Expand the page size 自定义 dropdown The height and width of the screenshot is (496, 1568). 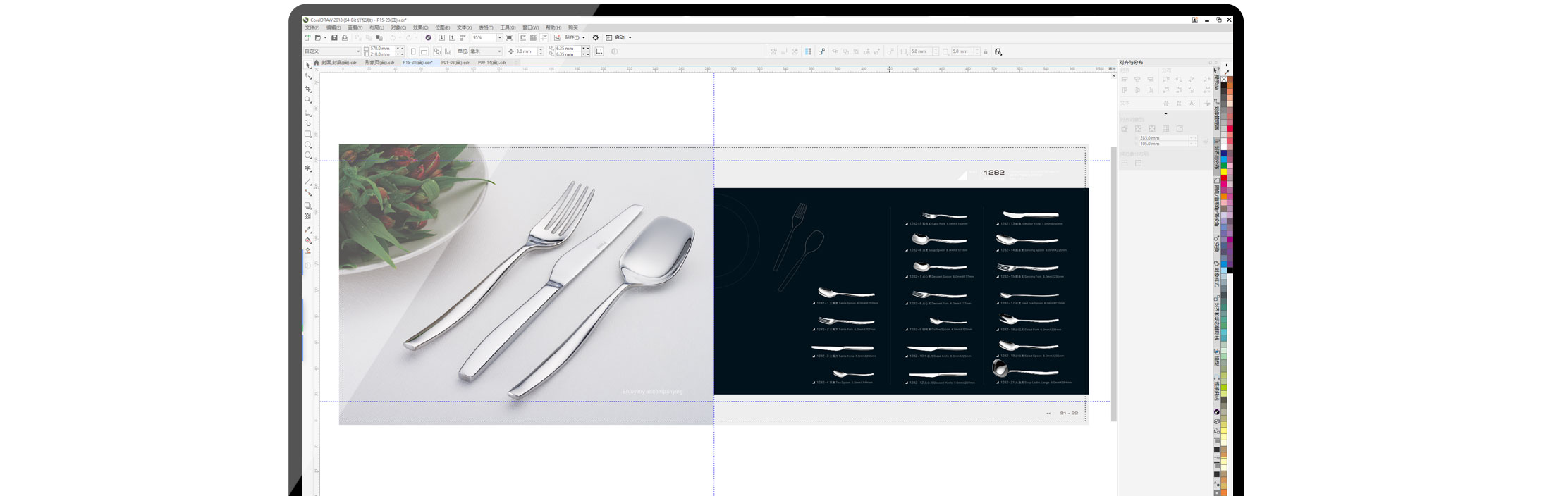tap(358, 51)
